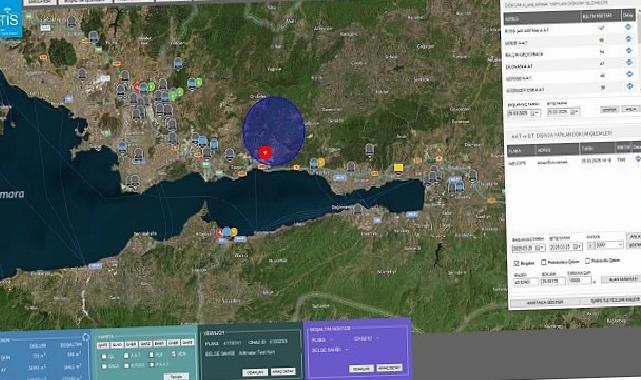The image size is (641, 380).
Task: Click the locate icon in the second row of the top table
Action: pyautogui.click(x=629, y=39)
